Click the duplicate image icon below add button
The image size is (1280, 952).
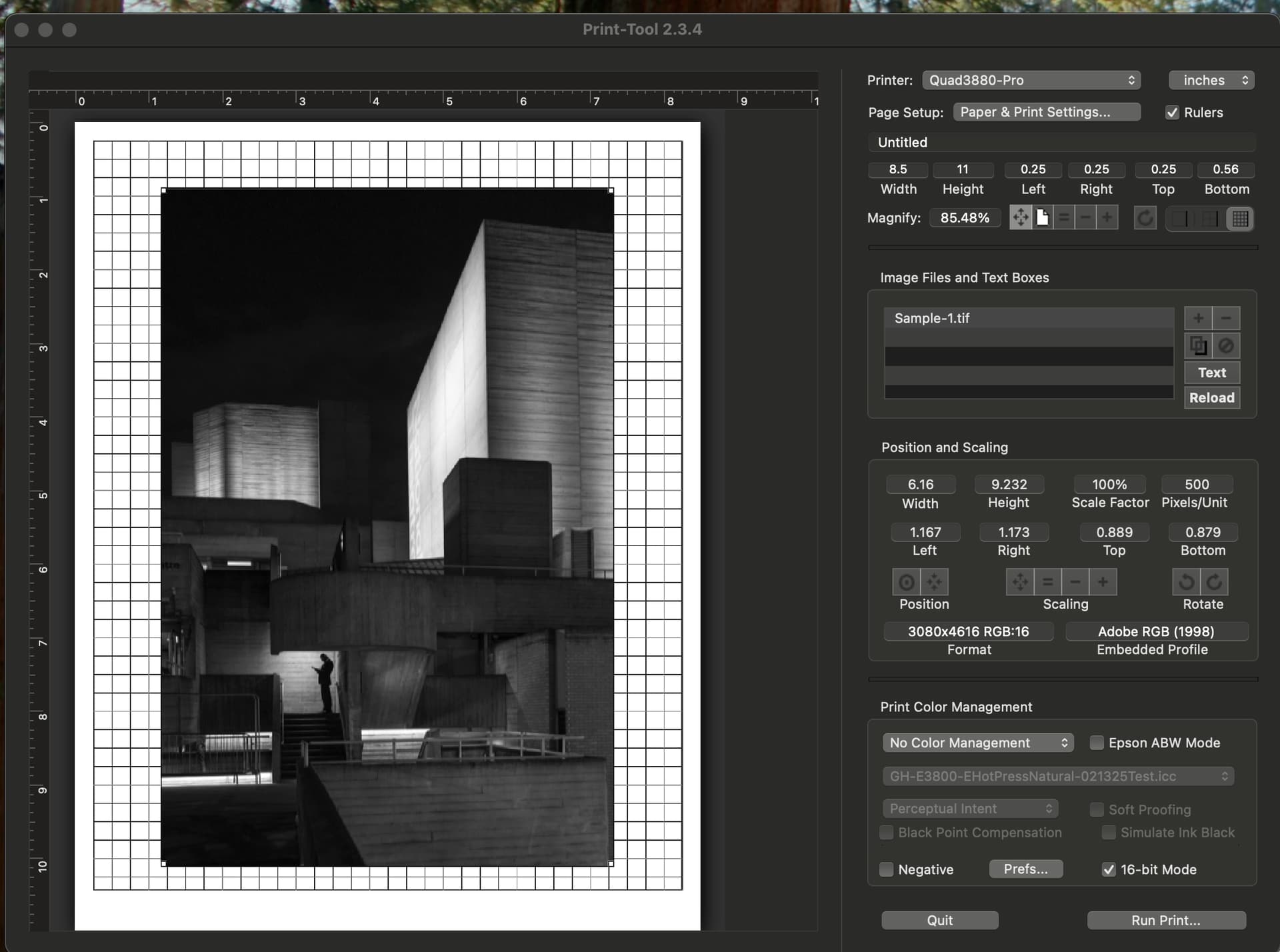(x=1198, y=345)
